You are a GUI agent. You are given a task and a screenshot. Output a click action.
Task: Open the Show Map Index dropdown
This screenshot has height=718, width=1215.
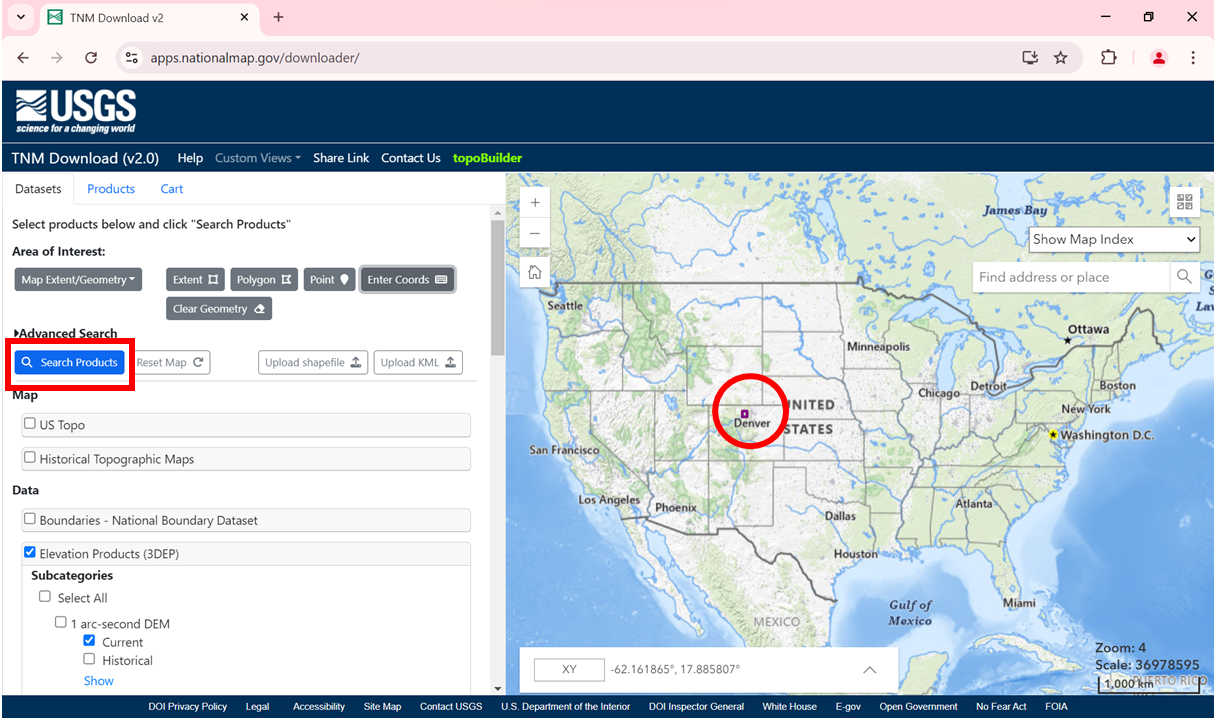tap(1114, 239)
